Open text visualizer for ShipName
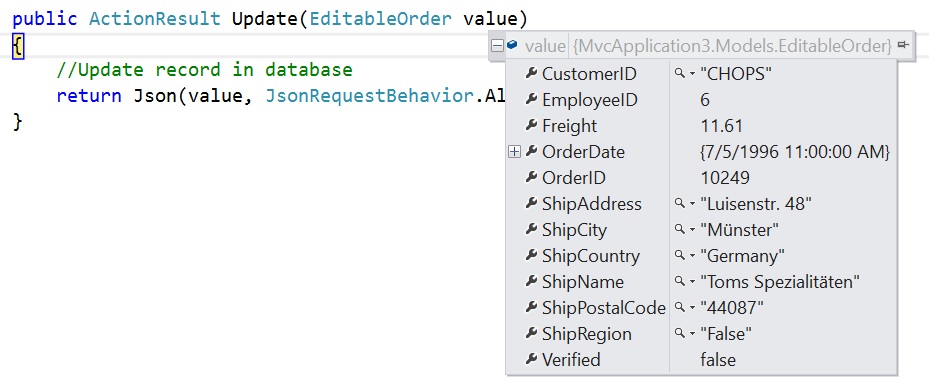Image resolution: width=929 pixels, height=391 pixels. coord(680,282)
